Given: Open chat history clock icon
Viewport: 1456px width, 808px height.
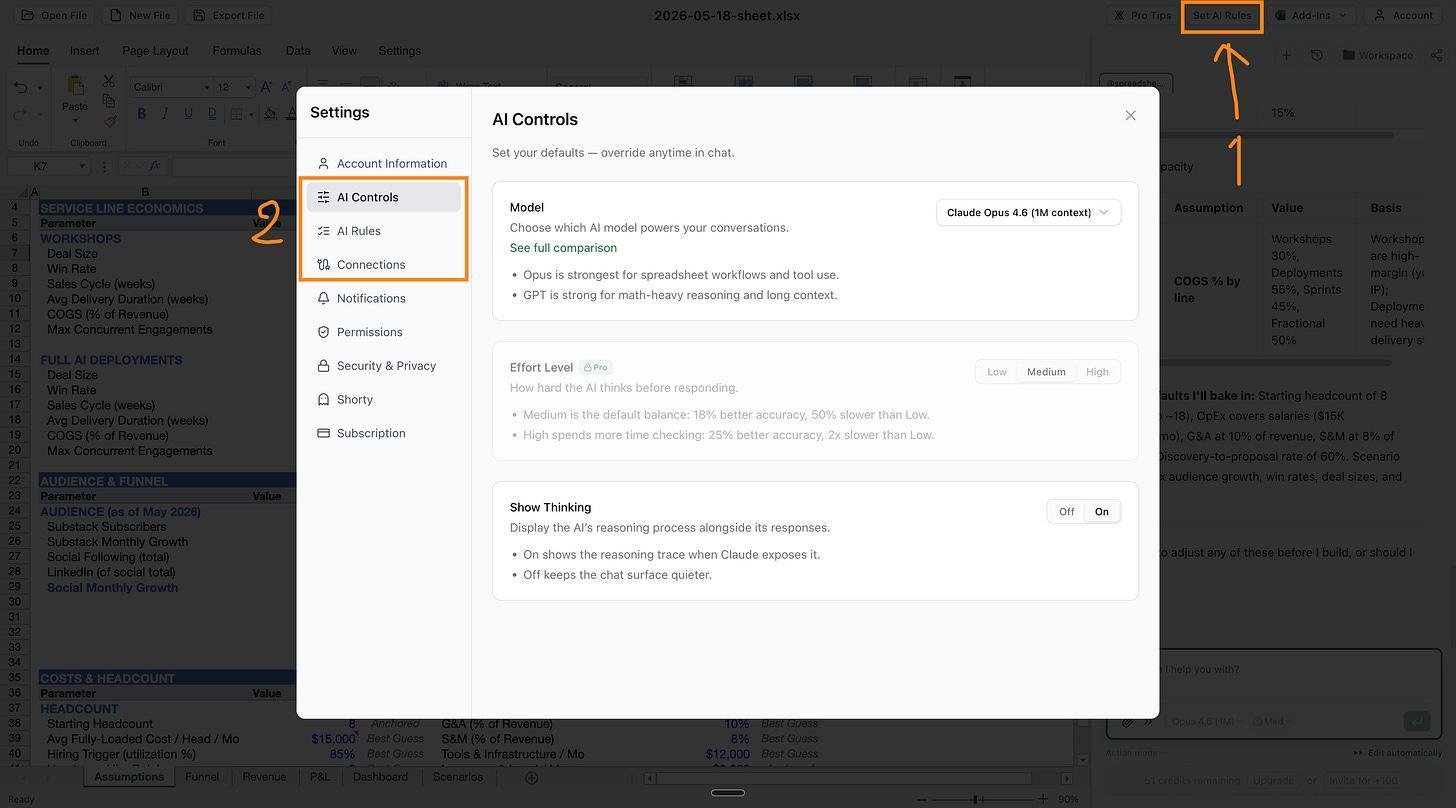Looking at the screenshot, I should click(1317, 55).
